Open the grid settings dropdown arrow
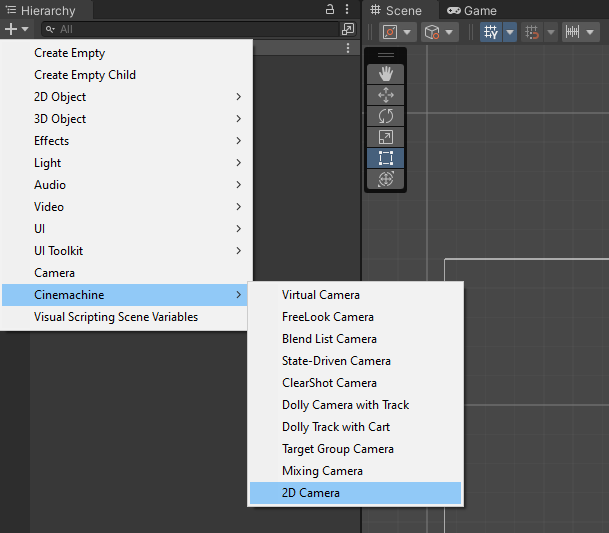This screenshot has height=533, width=609. pos(510,32)
